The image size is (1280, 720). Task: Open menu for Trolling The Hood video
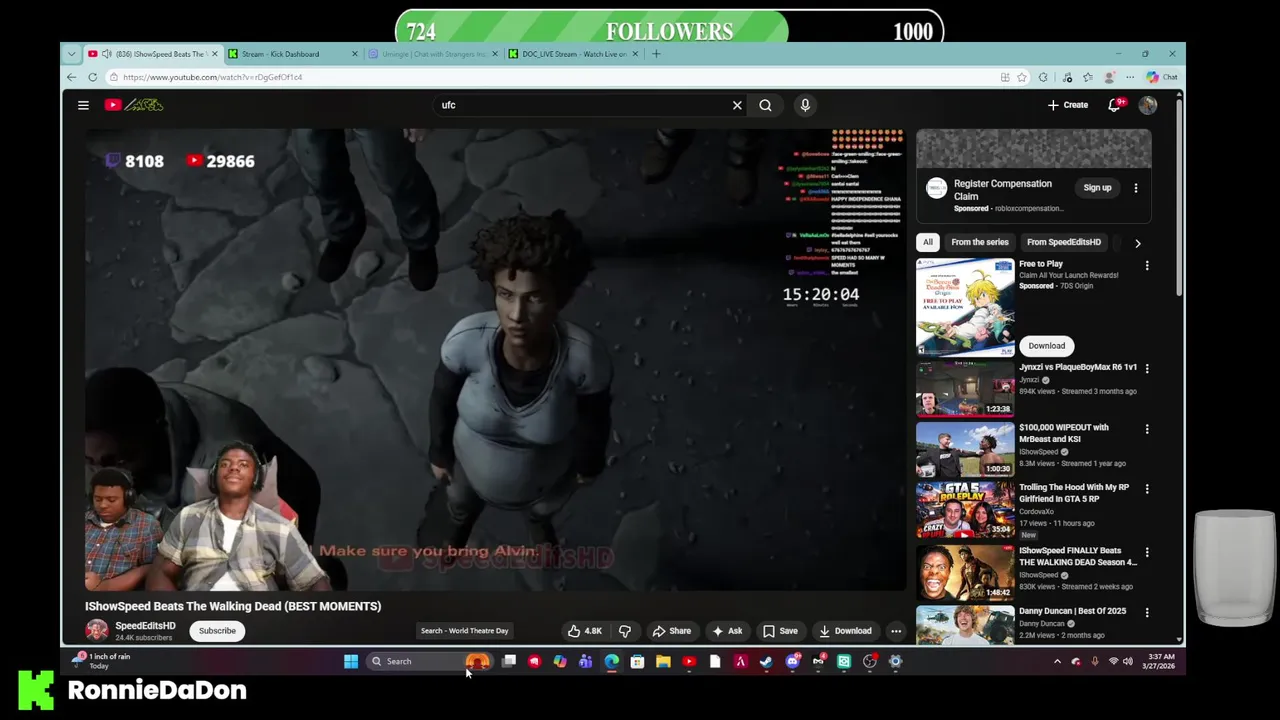pyautogui.click(x=1147, y=489)
